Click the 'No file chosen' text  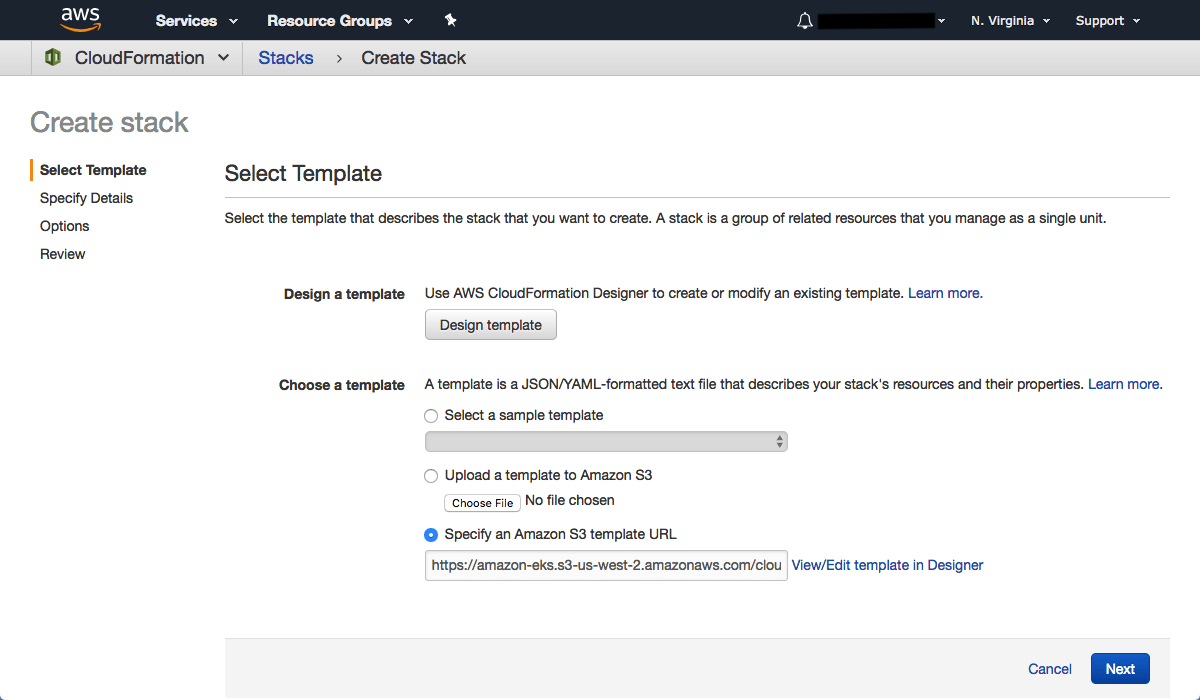point(570,500)
